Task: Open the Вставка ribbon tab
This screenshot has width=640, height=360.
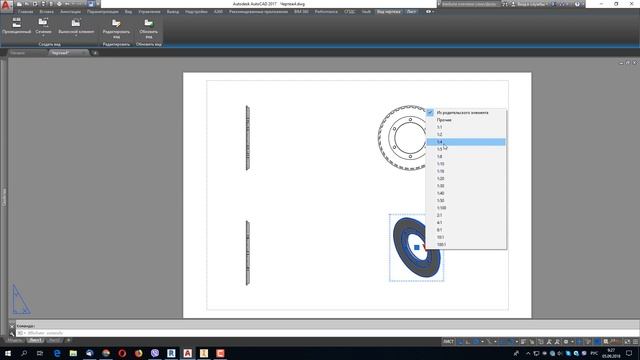Action: click(x=47, y=12)
